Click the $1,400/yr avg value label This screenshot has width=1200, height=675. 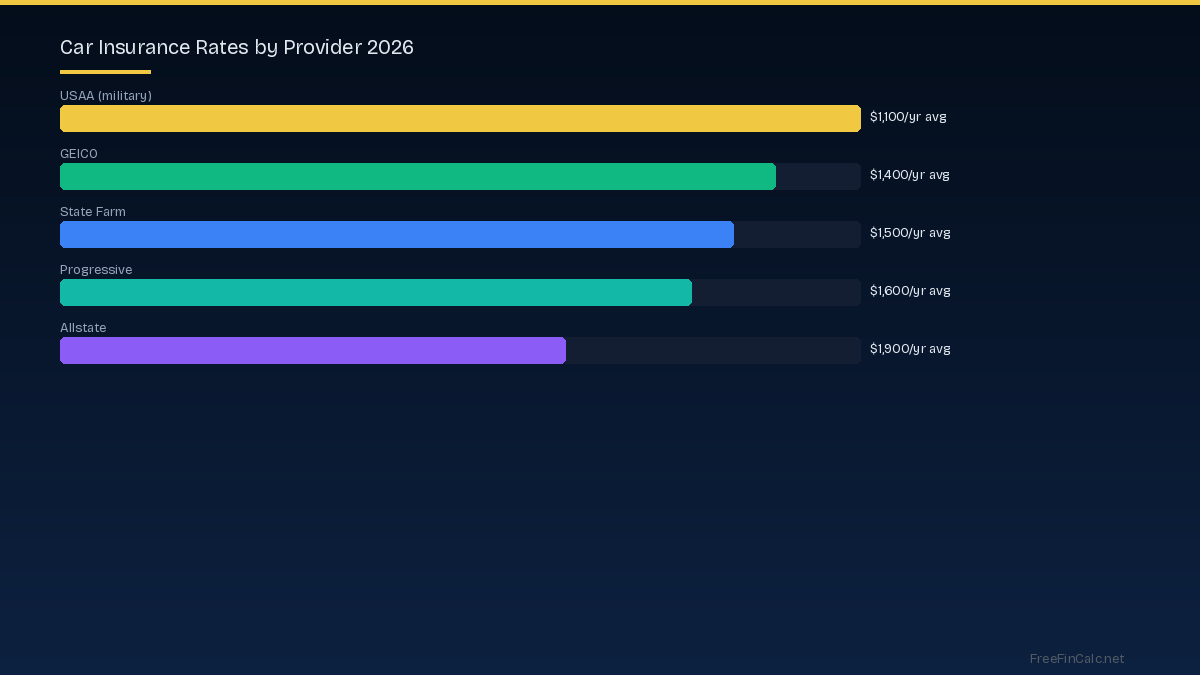910,175
